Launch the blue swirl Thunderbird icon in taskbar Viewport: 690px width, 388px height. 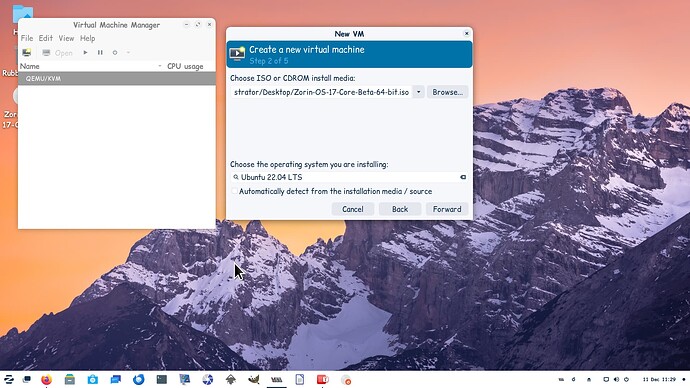pyautogui.click(x=139, y=379)
